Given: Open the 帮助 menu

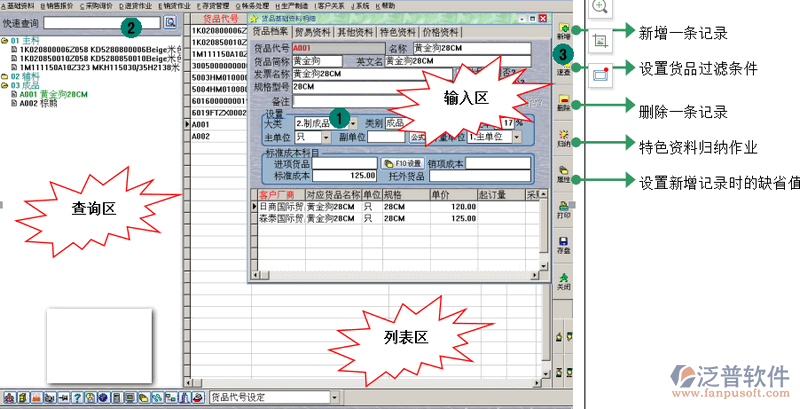Looking at the screenshot, I should click(x=386, y=6).
